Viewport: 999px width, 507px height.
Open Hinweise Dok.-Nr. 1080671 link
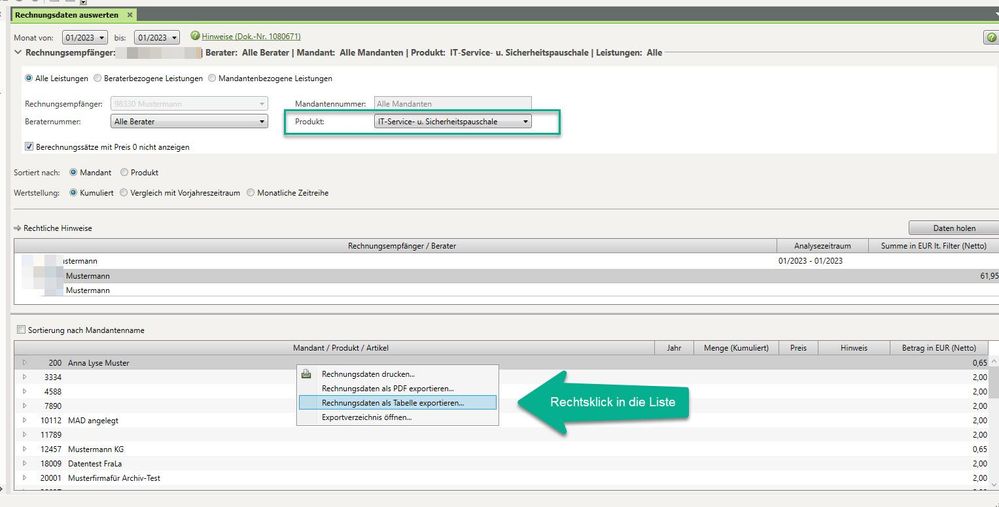[251, 36]
